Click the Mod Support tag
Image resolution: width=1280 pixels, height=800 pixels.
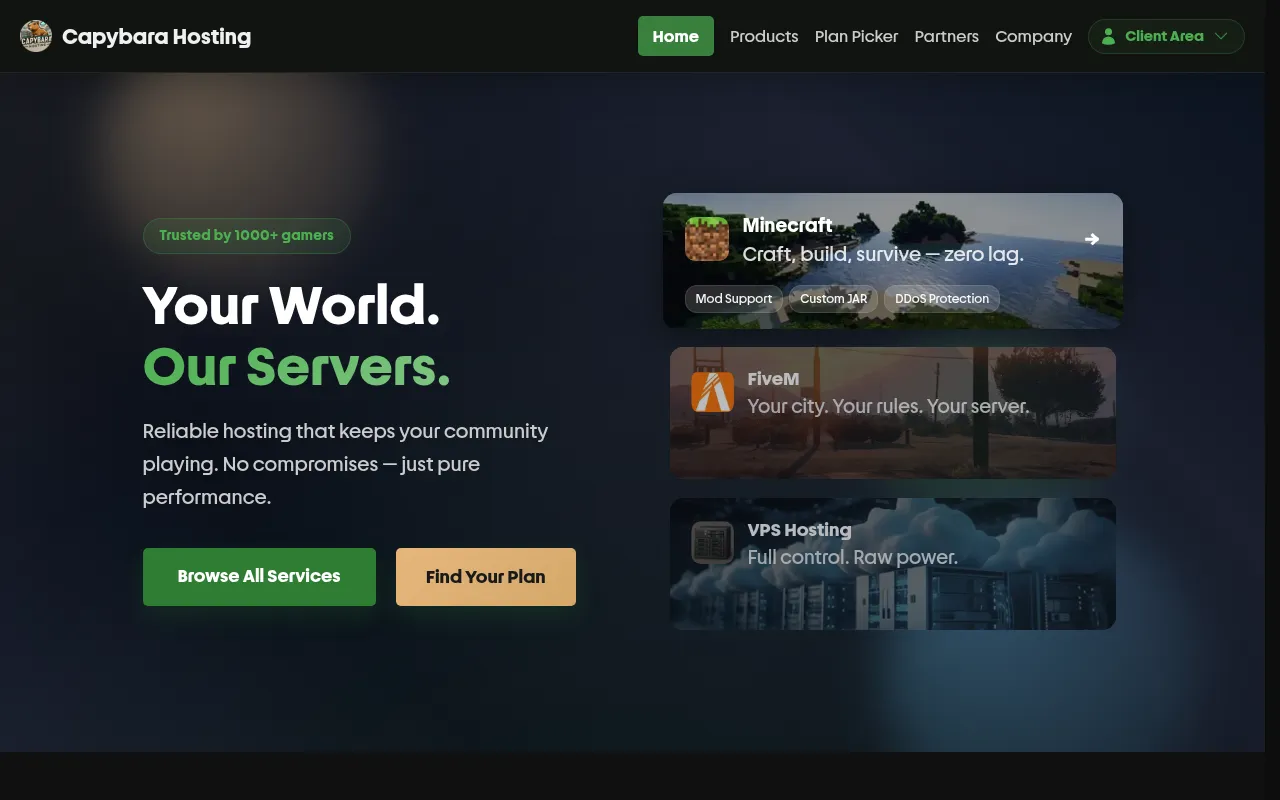coord(734,298)
